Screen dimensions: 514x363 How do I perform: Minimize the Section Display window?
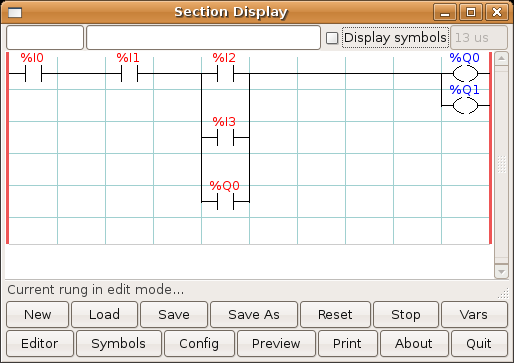(445, 13)
